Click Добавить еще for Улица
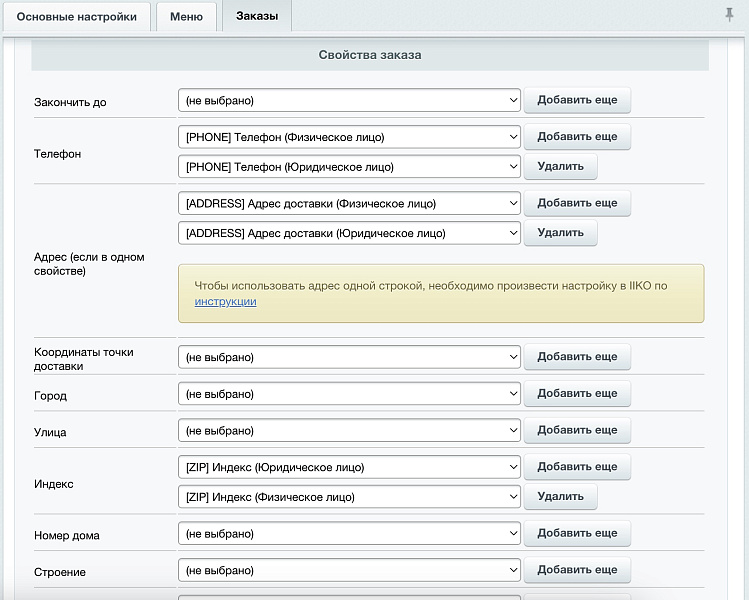Screen dimensions: 749x600 577,430
